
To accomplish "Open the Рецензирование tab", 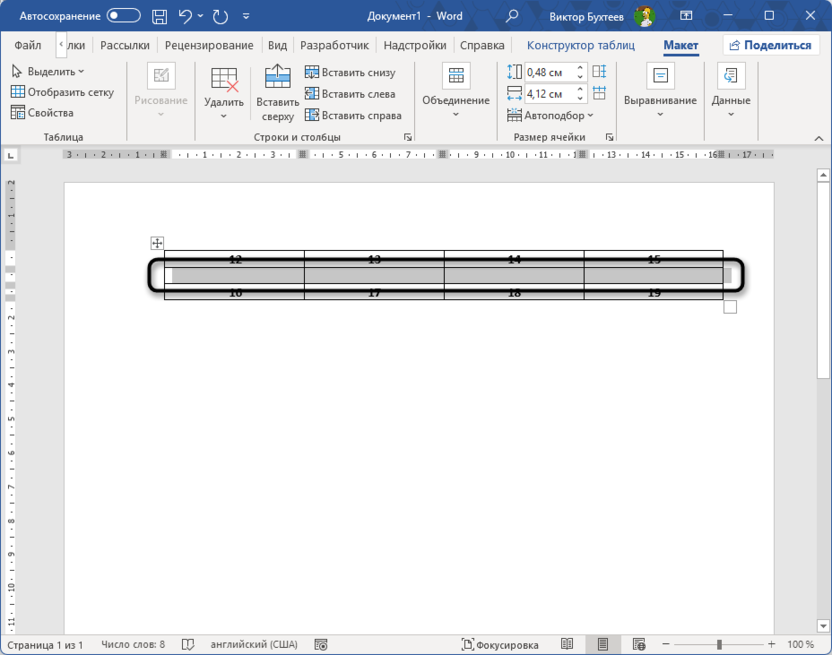I will coord(209,45).
